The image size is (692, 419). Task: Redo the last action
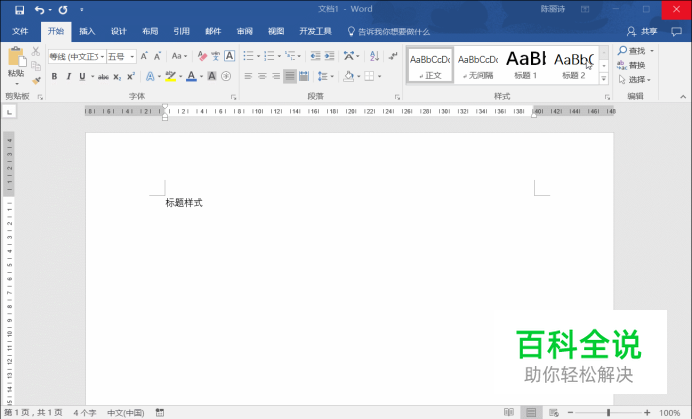(x=63, y=9)
